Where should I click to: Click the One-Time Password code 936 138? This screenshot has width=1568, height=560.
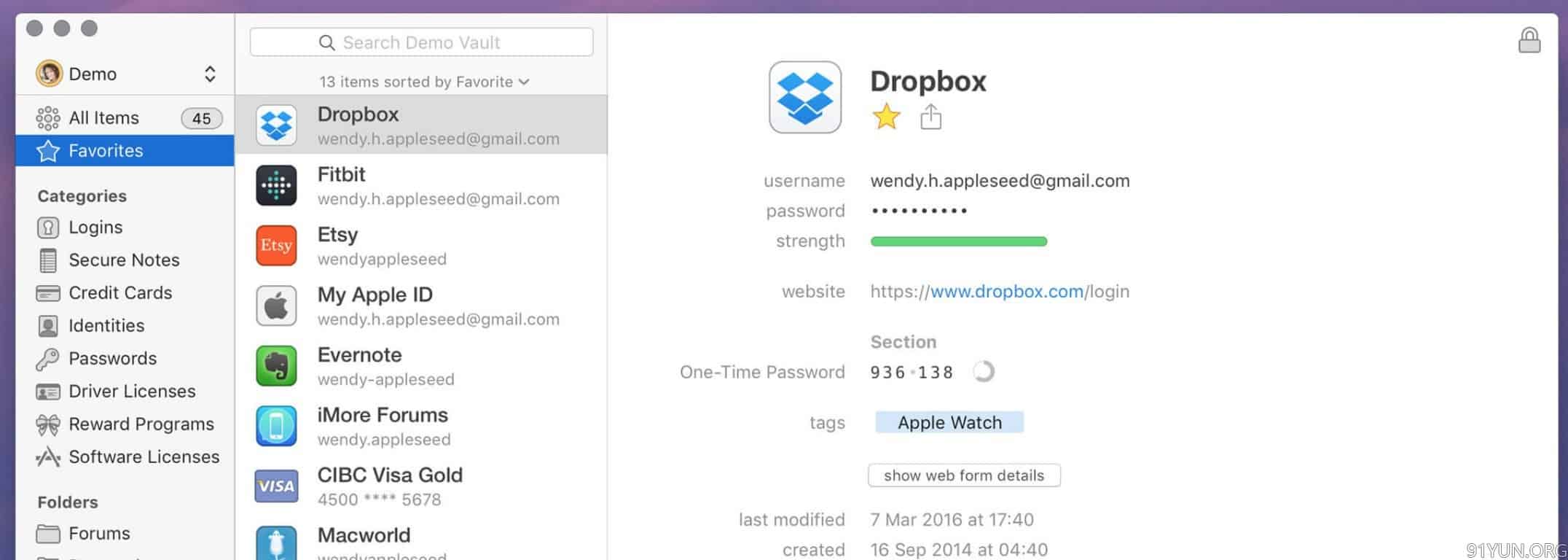click(x=912, y=373)
